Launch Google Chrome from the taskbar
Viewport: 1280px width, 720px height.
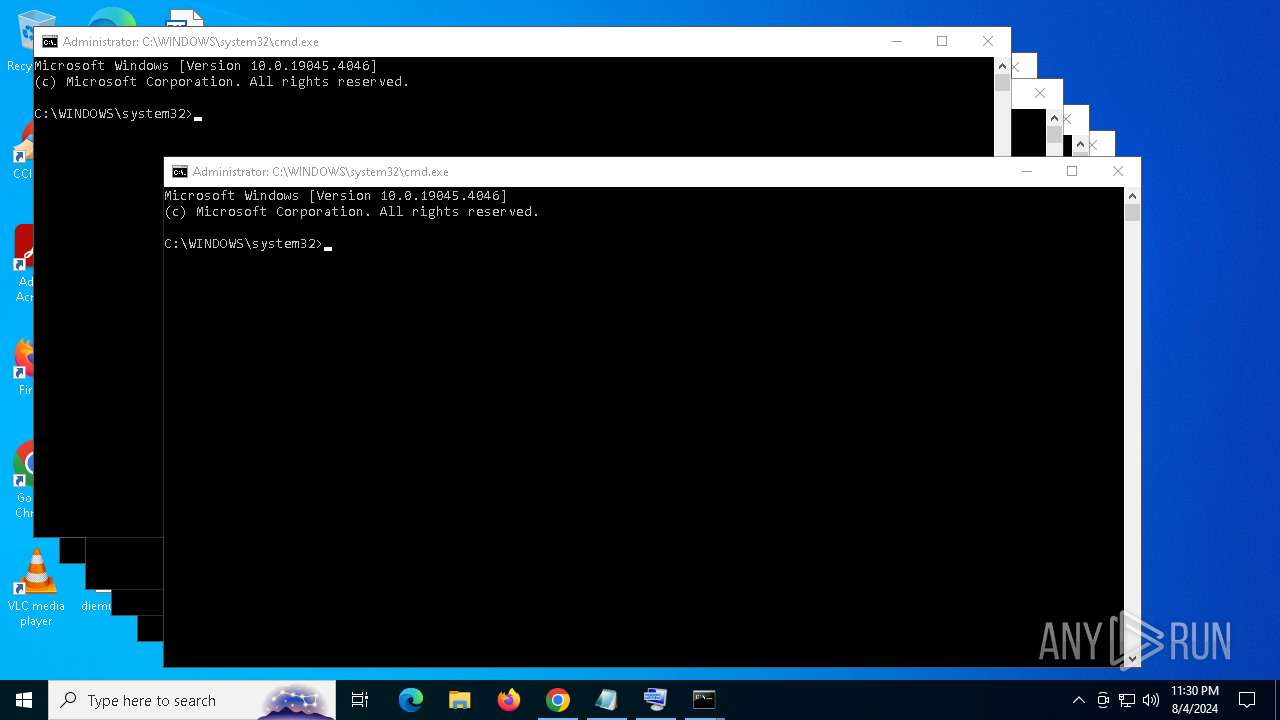coord(558,700)
